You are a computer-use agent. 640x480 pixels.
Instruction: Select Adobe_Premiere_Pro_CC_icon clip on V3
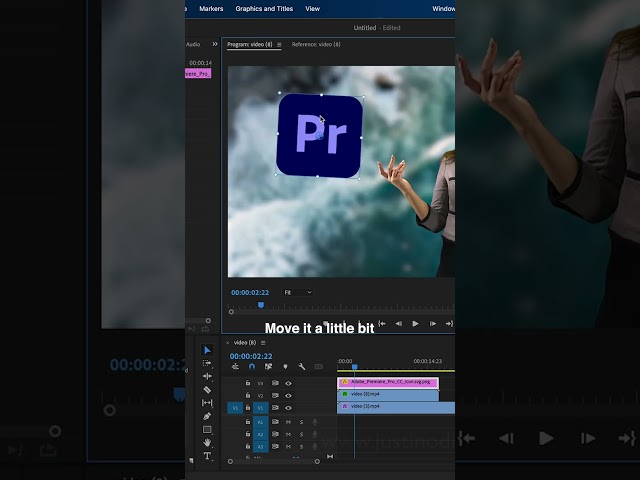(388, 382)
